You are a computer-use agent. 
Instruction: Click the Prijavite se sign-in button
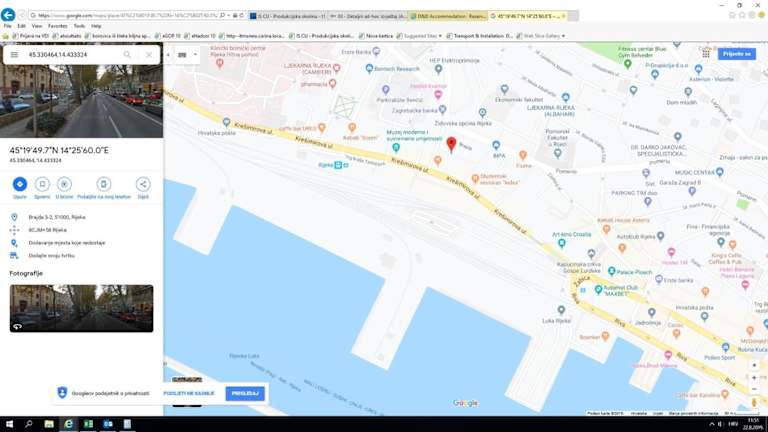[736, 54]
